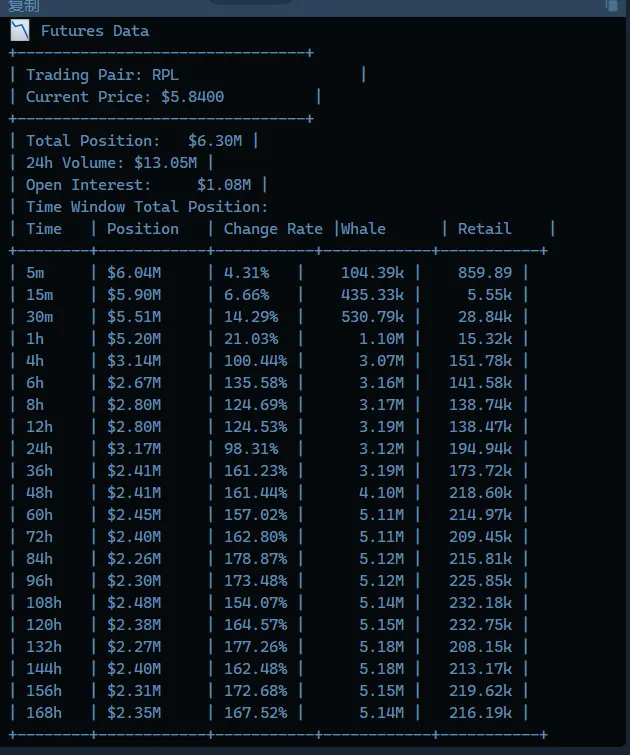Select position $5.90M in the 15m row
Screen dimensions: 630x755
pos(134,295)
